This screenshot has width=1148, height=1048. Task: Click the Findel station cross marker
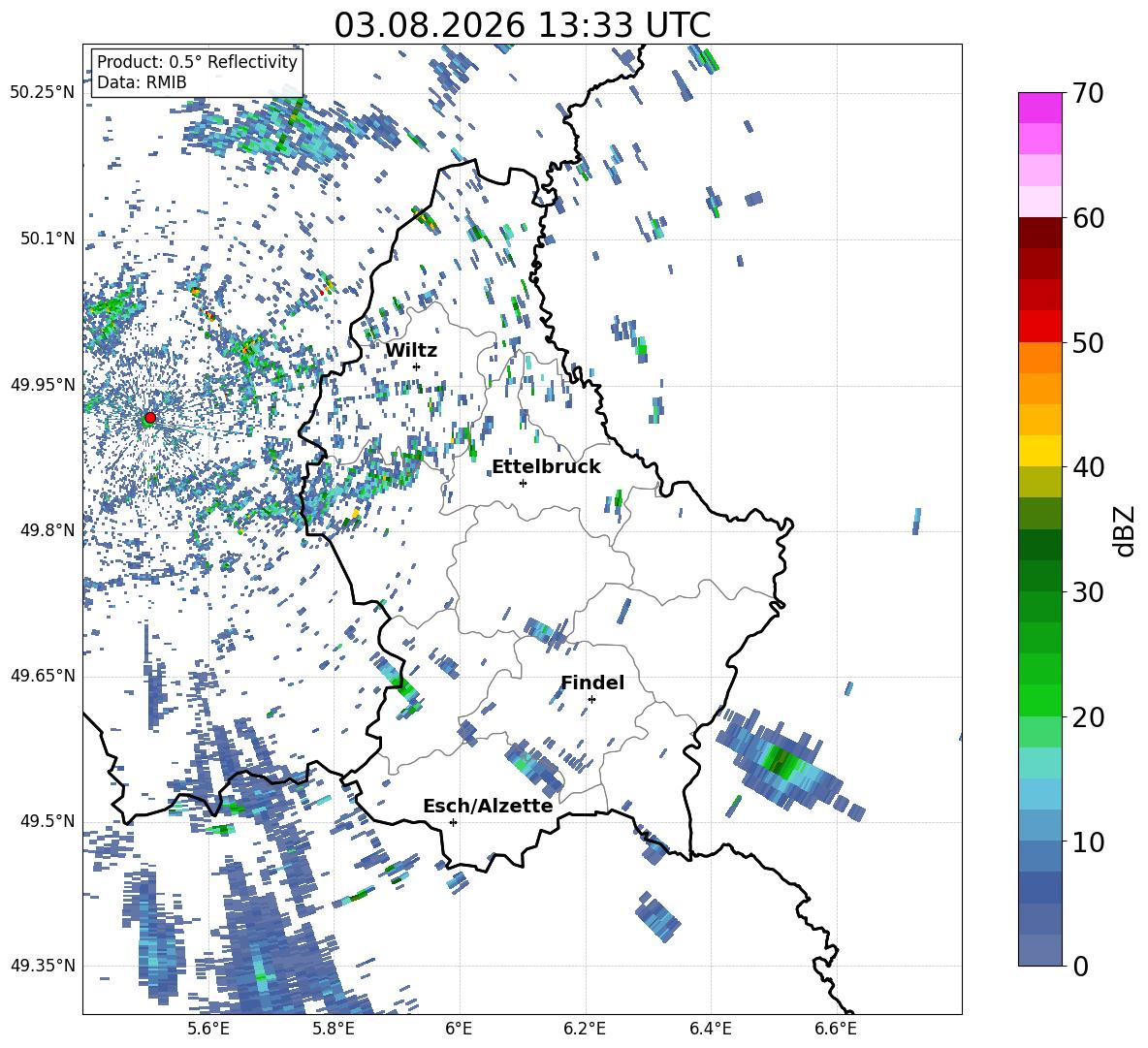591,700
